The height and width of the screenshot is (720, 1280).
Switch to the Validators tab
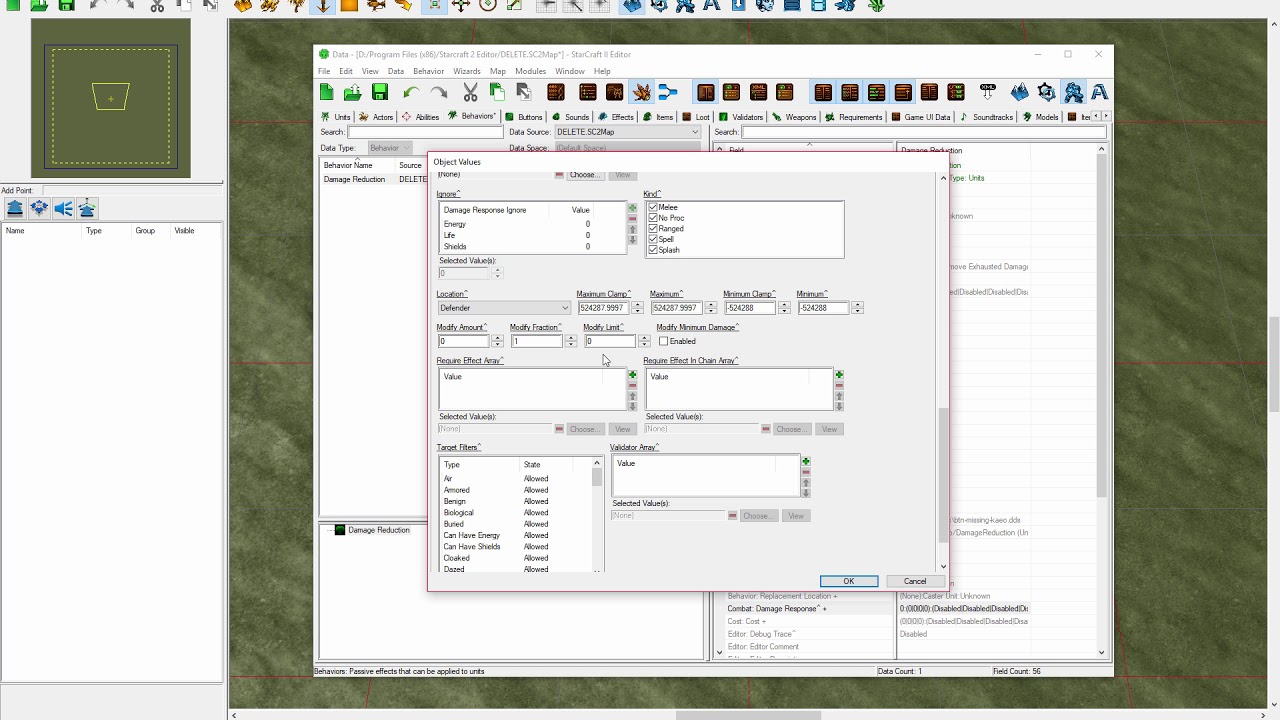click(x=741, y=117)
